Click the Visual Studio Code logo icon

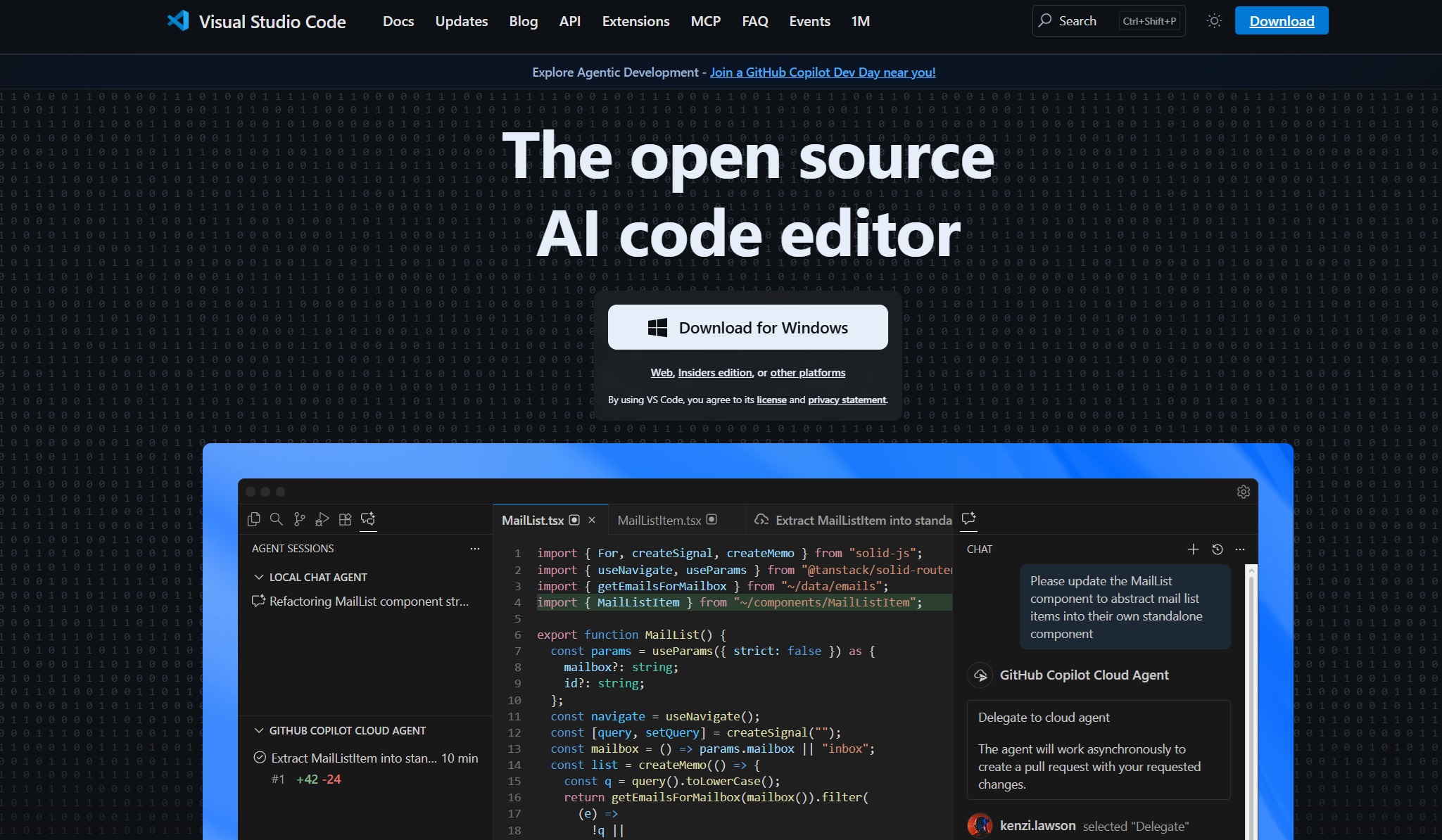tap(178, 21)
